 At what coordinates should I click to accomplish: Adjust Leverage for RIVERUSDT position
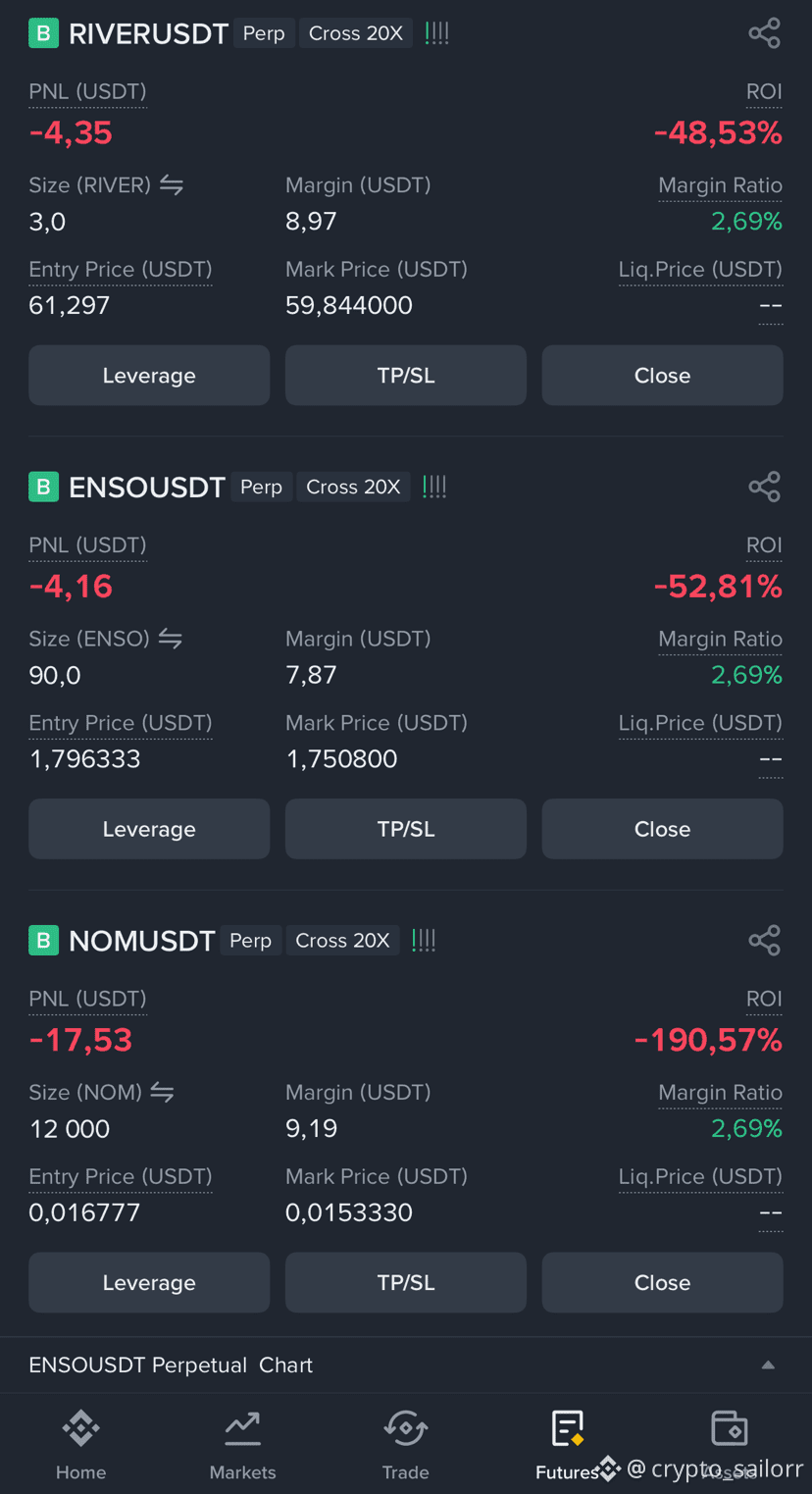pos(149,376)
